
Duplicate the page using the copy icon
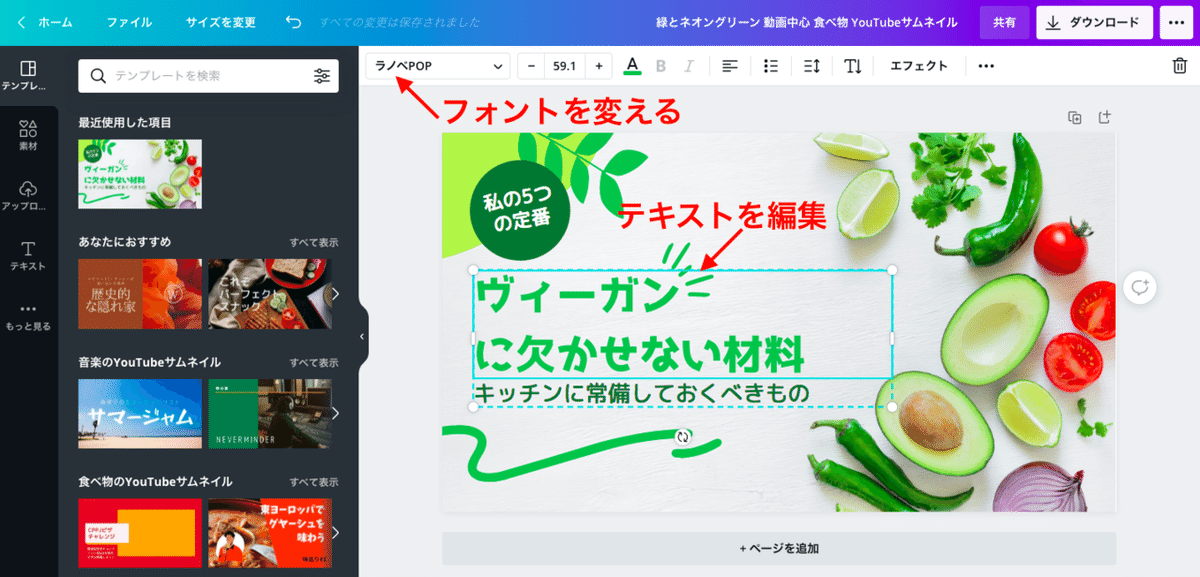pos(1075,117)
